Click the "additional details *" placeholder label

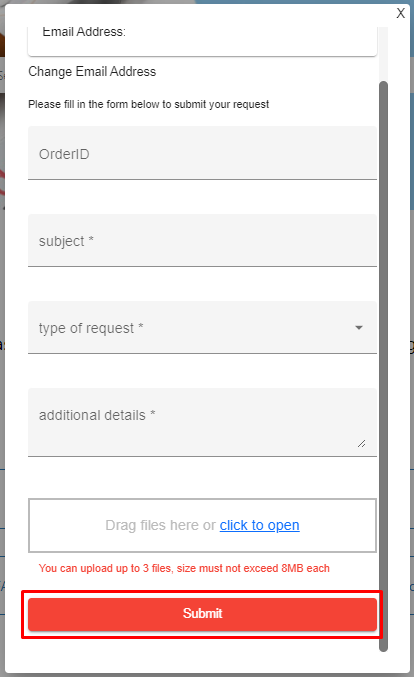tap(97, 415)
